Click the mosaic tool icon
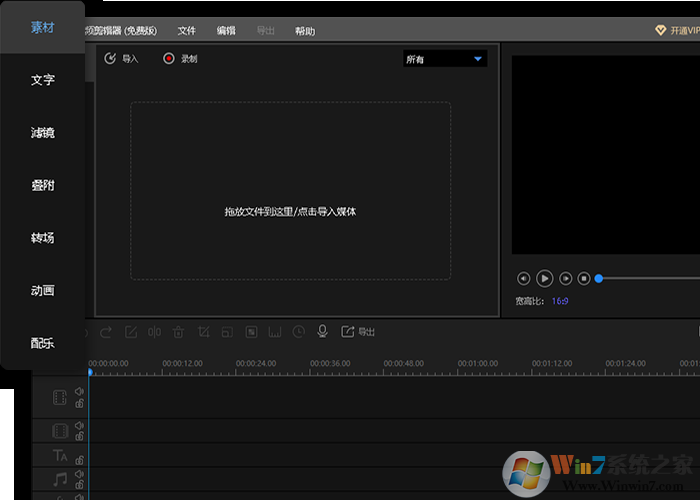The height and width of the screenshot is (500, 700). click(251, 331)
